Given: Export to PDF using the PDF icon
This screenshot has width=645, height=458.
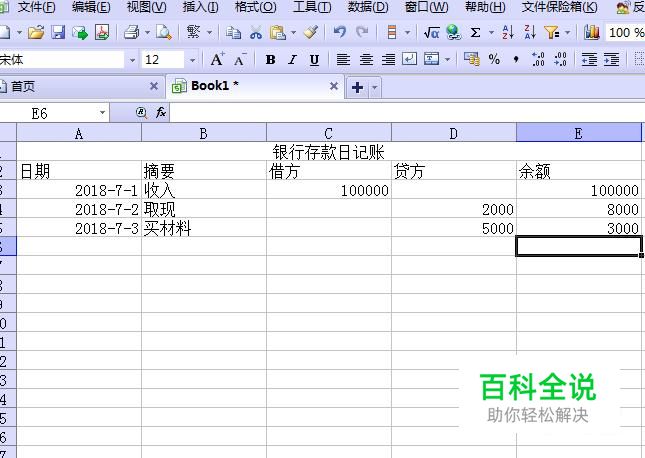Looking at the screenshot, I should 102,33.
